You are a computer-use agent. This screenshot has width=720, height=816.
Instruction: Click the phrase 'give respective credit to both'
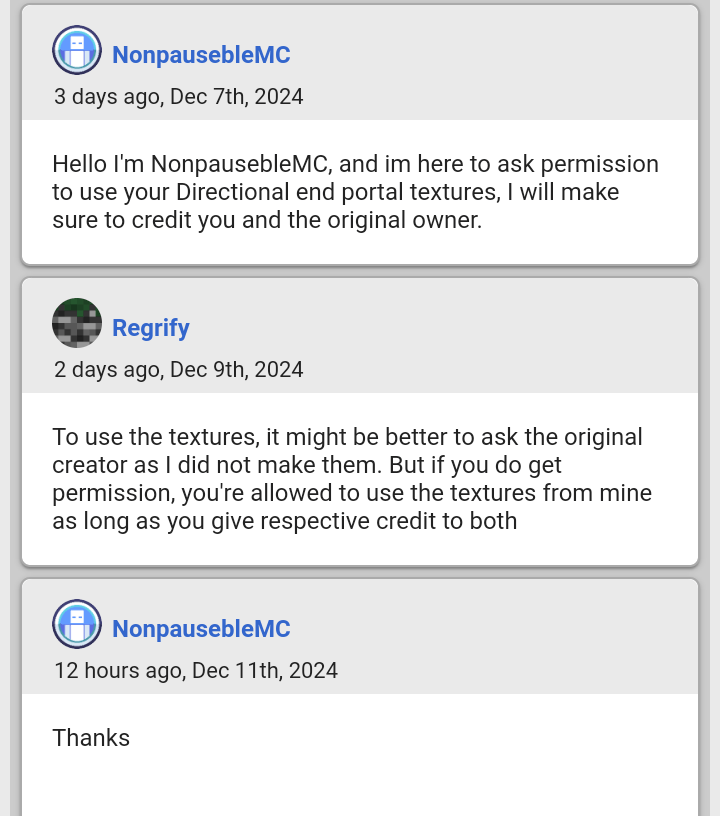pyautogui.click(x=364, y=521)
